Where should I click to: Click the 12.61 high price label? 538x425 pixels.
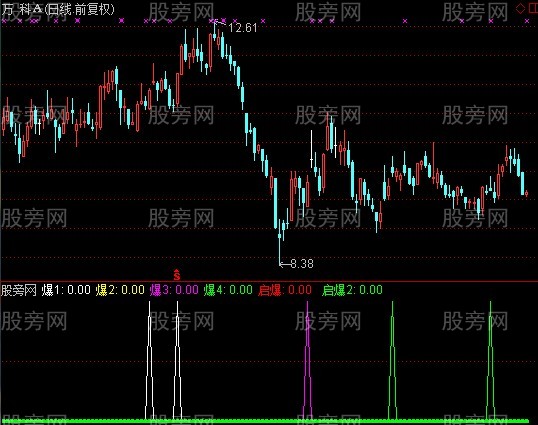[243, 28]
